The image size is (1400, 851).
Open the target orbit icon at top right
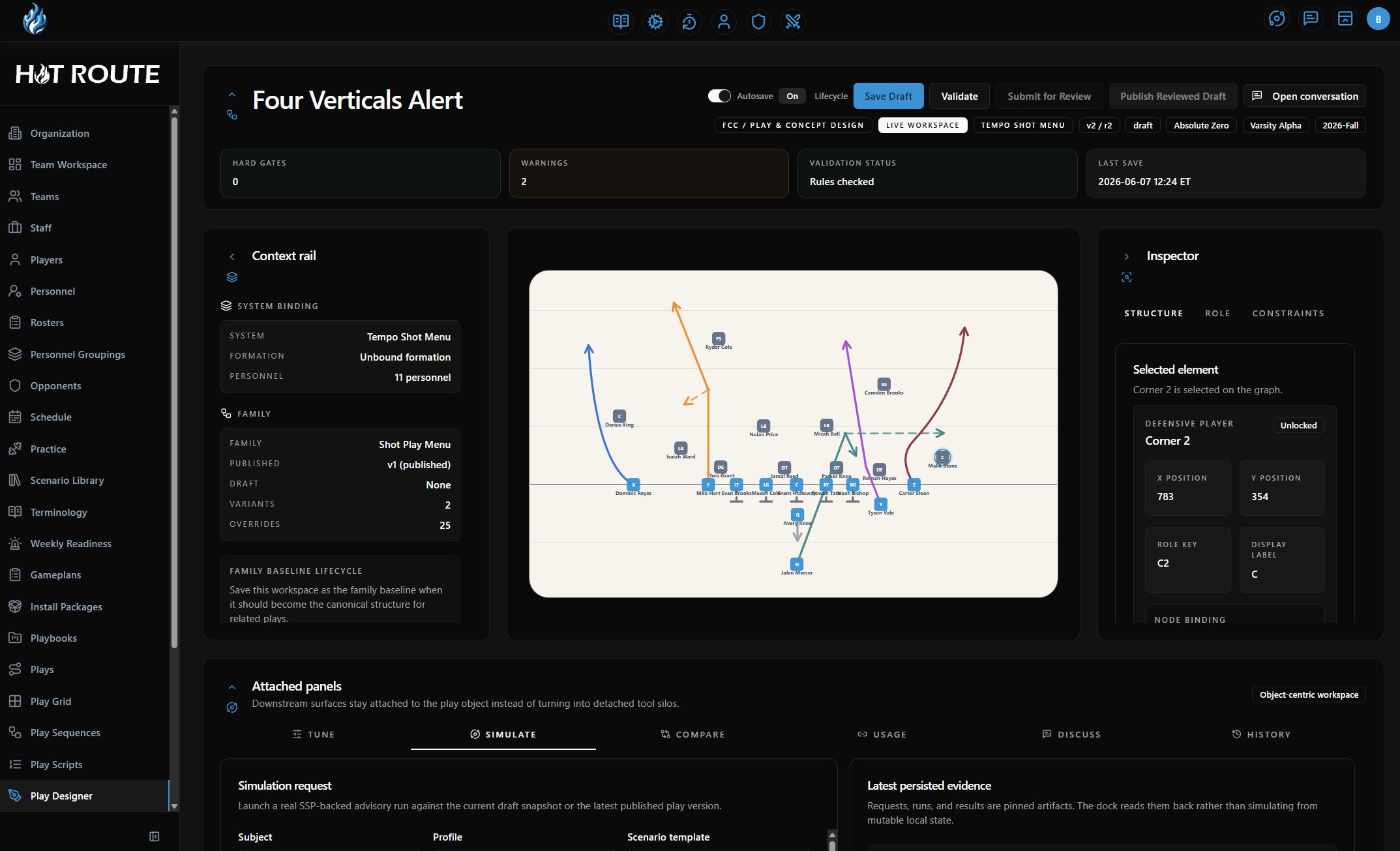tap(1276, 18)
